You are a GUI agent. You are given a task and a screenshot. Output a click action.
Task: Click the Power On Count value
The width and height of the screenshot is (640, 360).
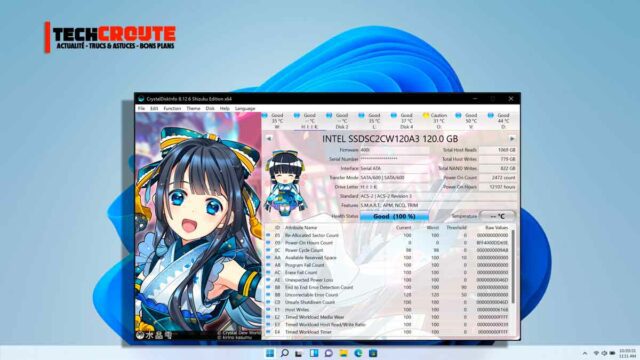point(498,178)
